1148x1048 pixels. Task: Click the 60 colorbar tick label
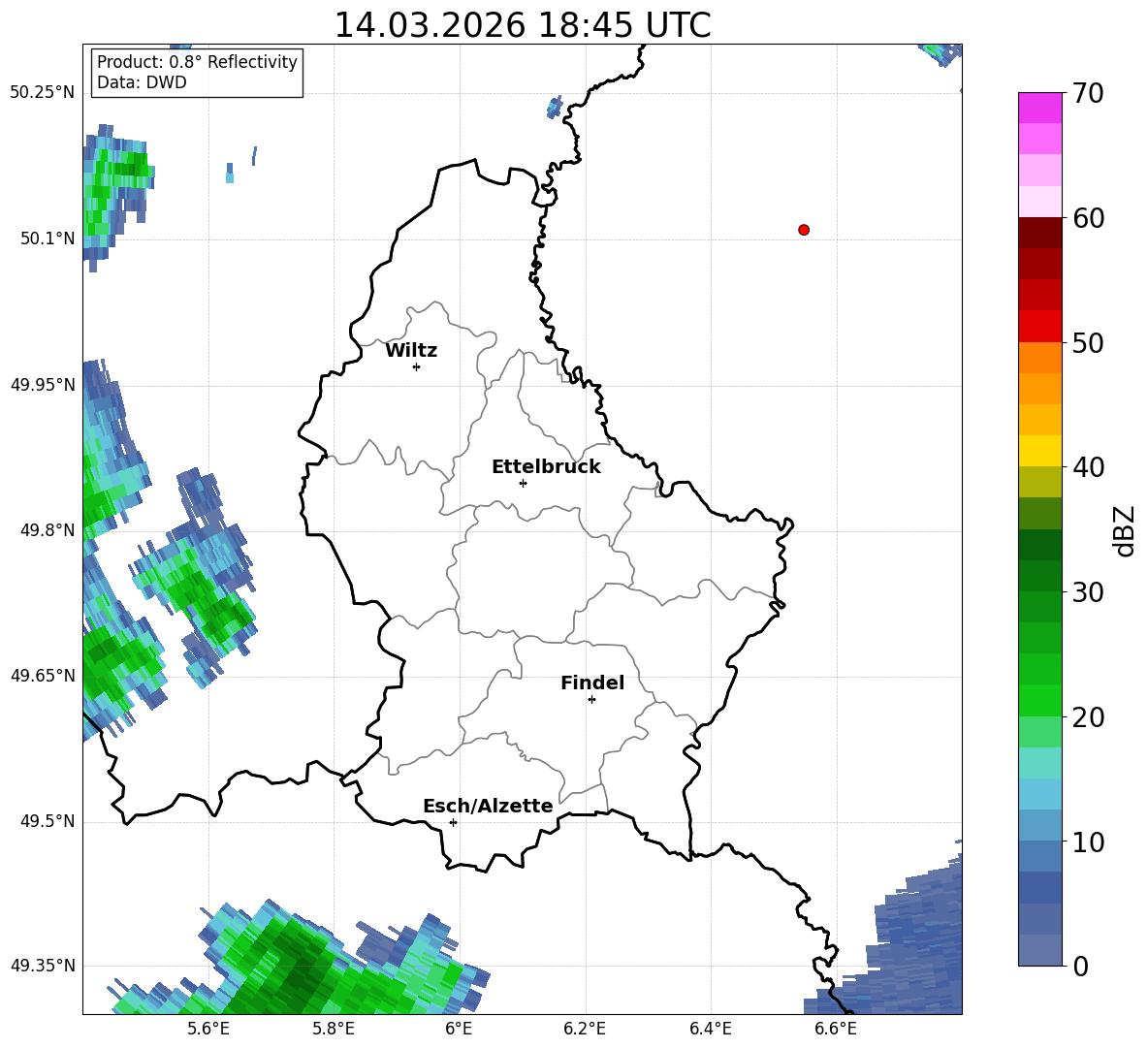(x=1088, y=218)
